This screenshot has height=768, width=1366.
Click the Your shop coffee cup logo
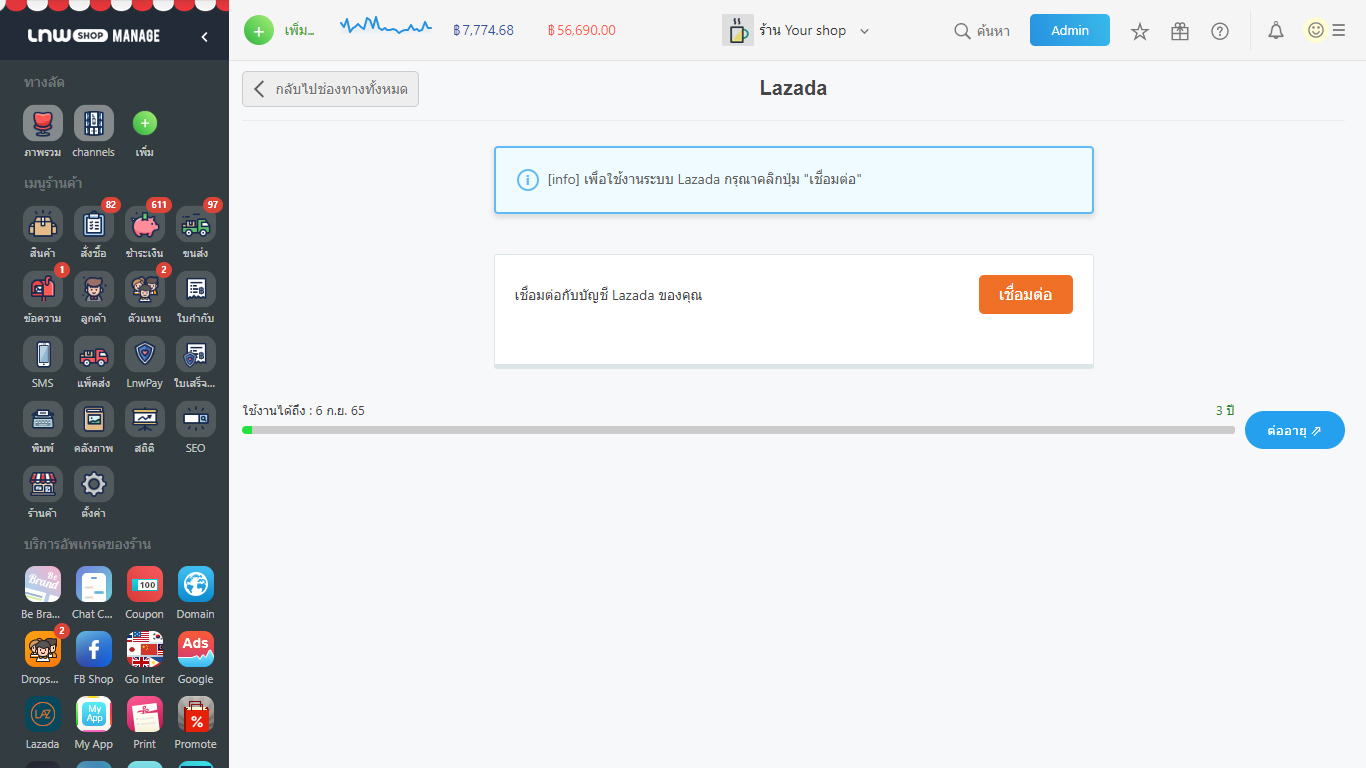[738, 30]
